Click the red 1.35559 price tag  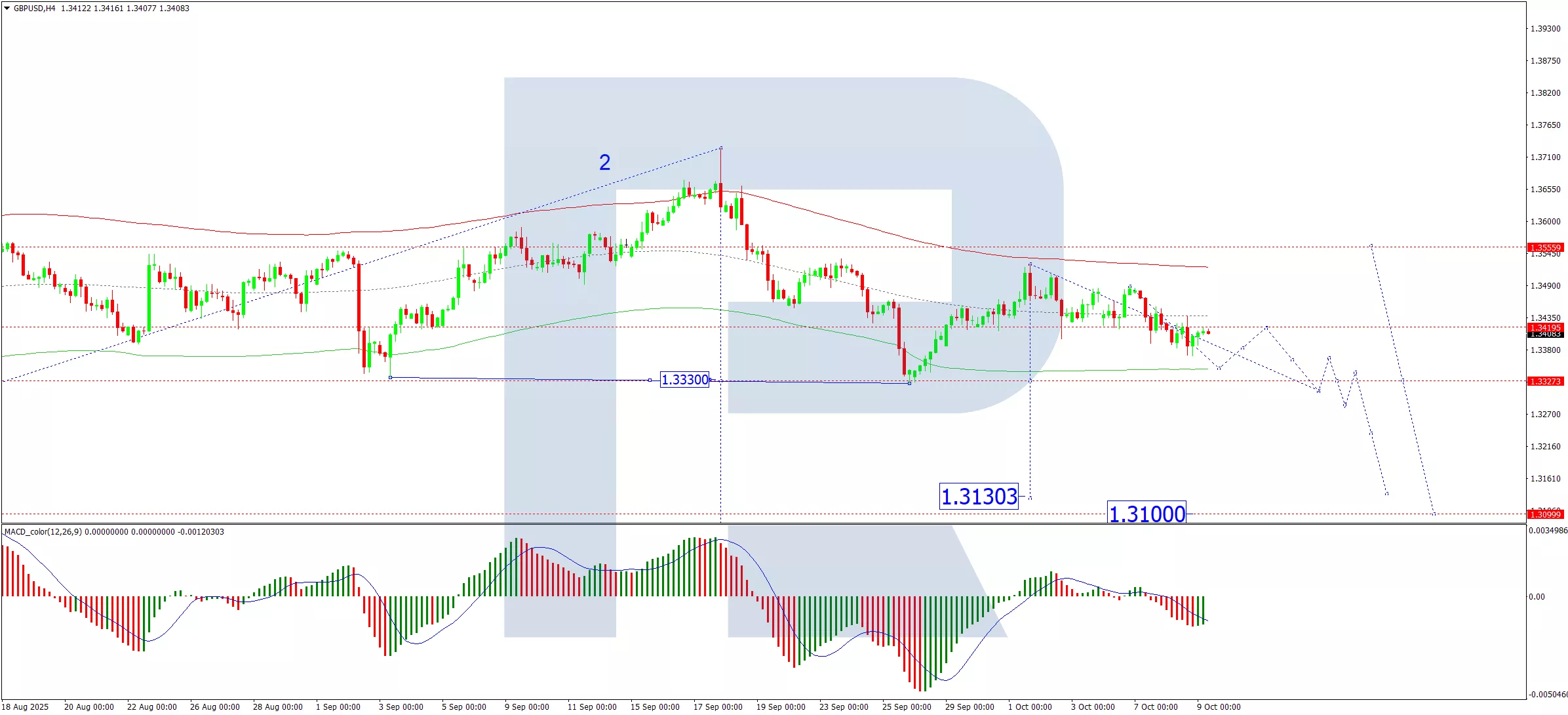click(1545, 247)
